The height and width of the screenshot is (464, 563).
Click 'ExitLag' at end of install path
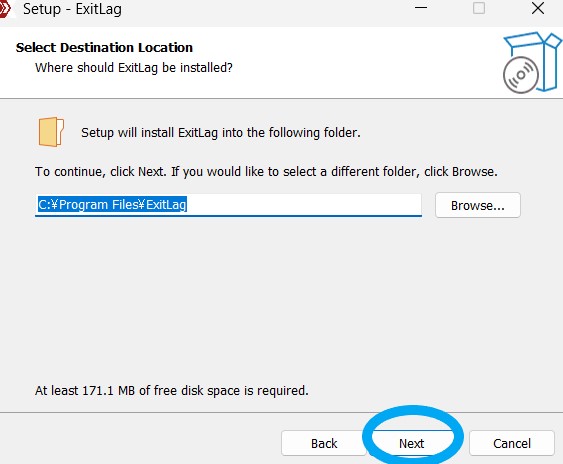(166, 205)
